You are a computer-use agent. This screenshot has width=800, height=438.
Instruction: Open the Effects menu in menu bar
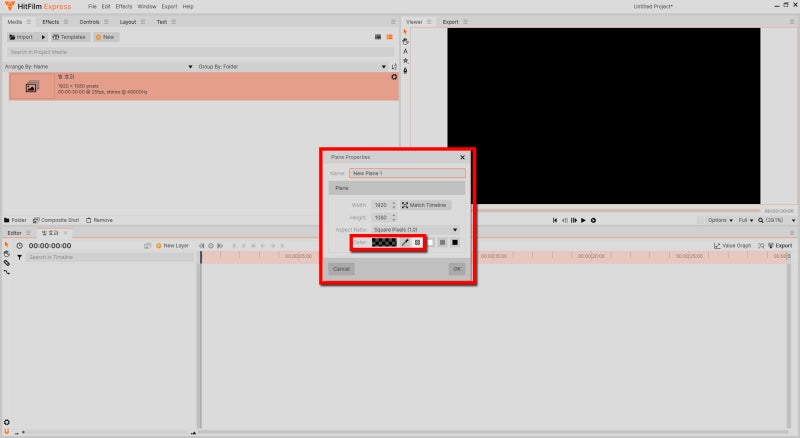123,7
